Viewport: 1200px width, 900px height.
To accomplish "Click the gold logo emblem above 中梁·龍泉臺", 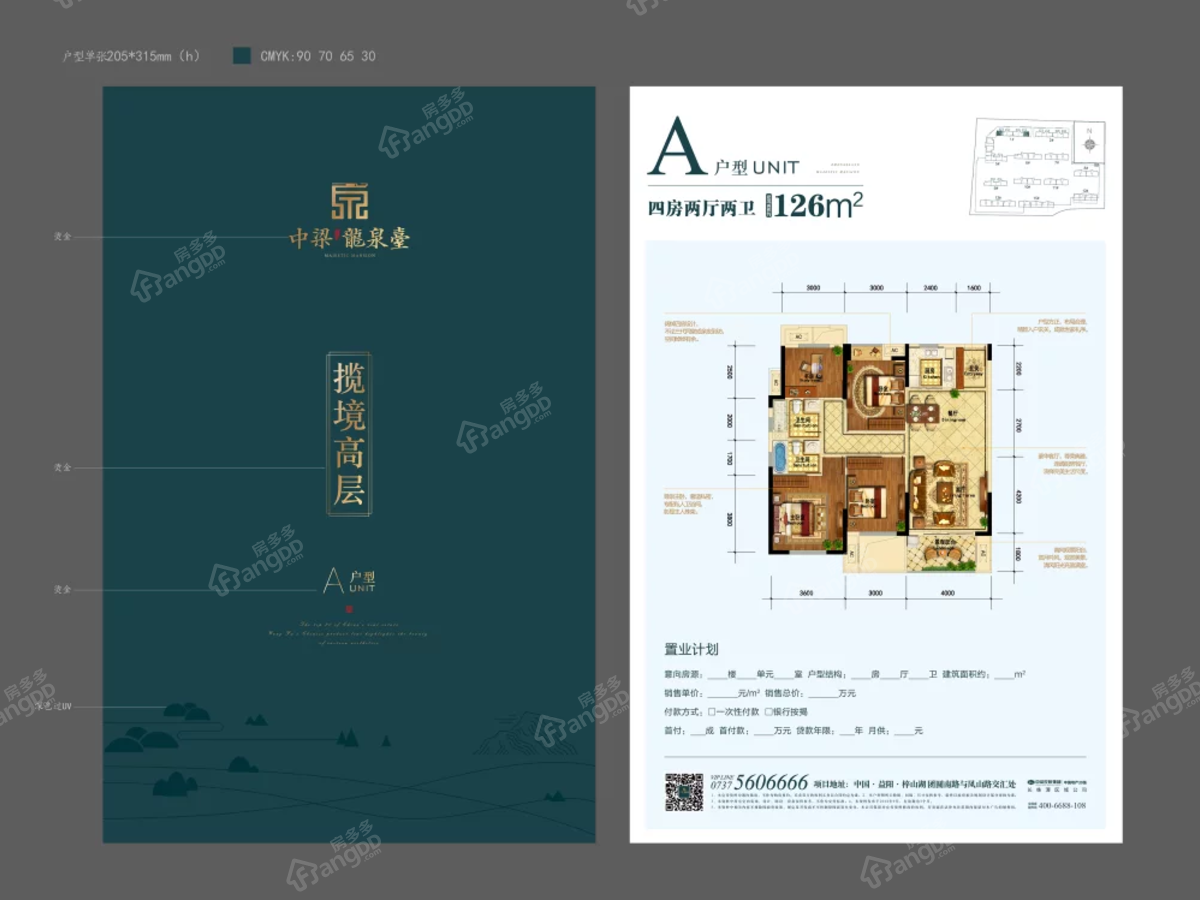I will click(x=350, y=201).
